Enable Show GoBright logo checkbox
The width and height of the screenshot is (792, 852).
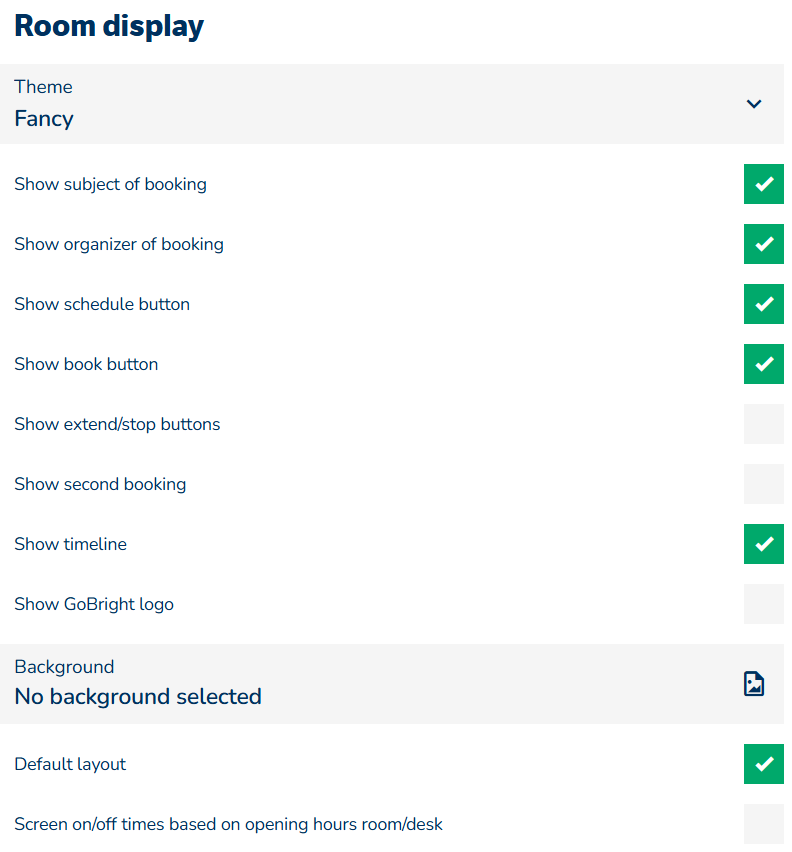tap(763, 604)
